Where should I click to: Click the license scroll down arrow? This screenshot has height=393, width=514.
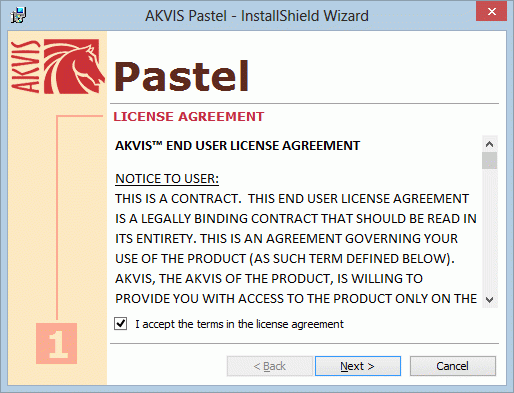tap(489, 299)
